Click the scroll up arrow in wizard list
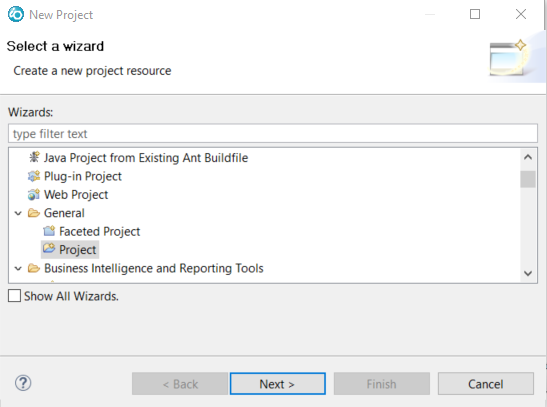Image resolution: width=547 pixels, height=407 pixels. click(528, 157)
